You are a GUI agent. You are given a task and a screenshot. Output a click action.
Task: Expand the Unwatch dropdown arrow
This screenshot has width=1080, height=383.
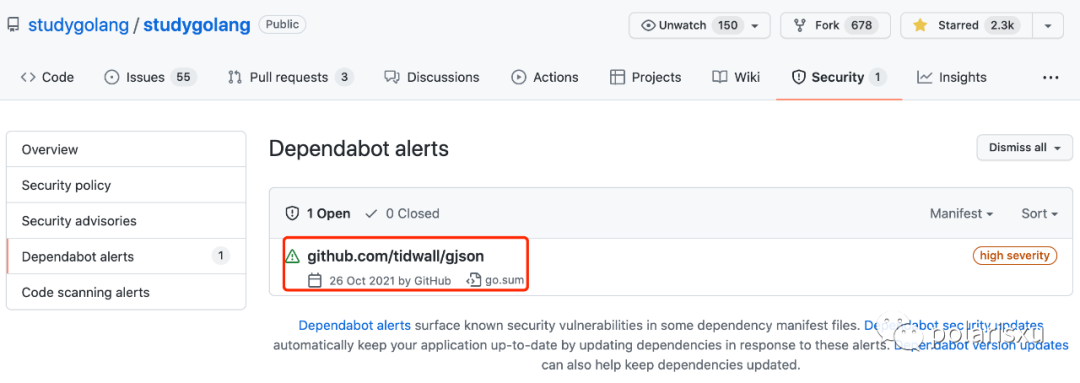pos(755,26)
